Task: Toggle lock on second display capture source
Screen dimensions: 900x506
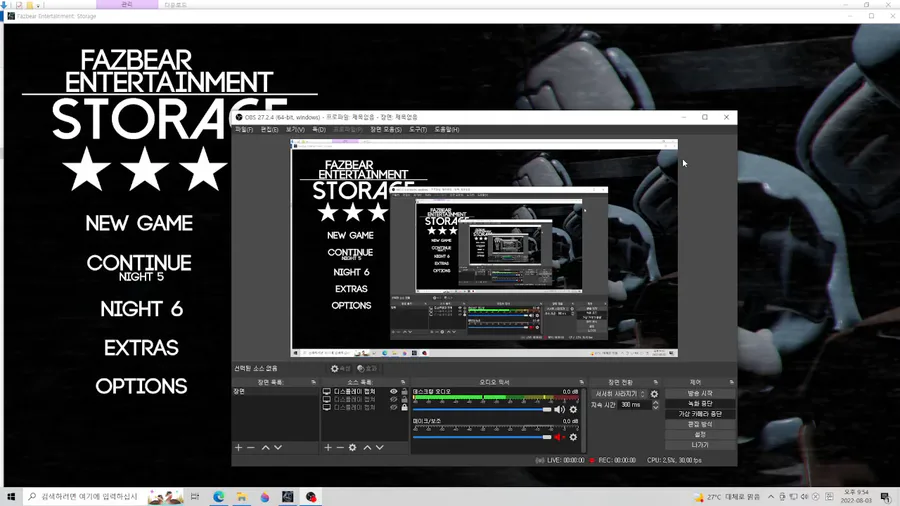Action: [x=404, y=399]
